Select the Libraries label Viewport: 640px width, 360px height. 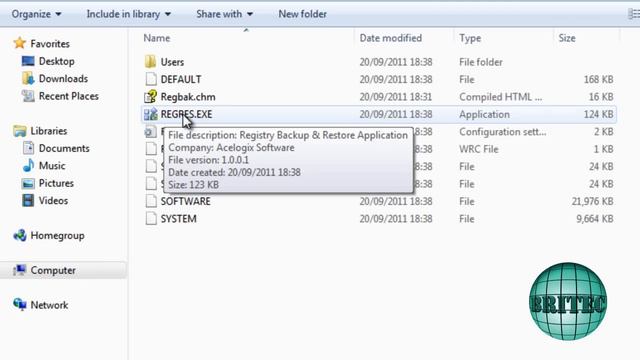[49, 131]
